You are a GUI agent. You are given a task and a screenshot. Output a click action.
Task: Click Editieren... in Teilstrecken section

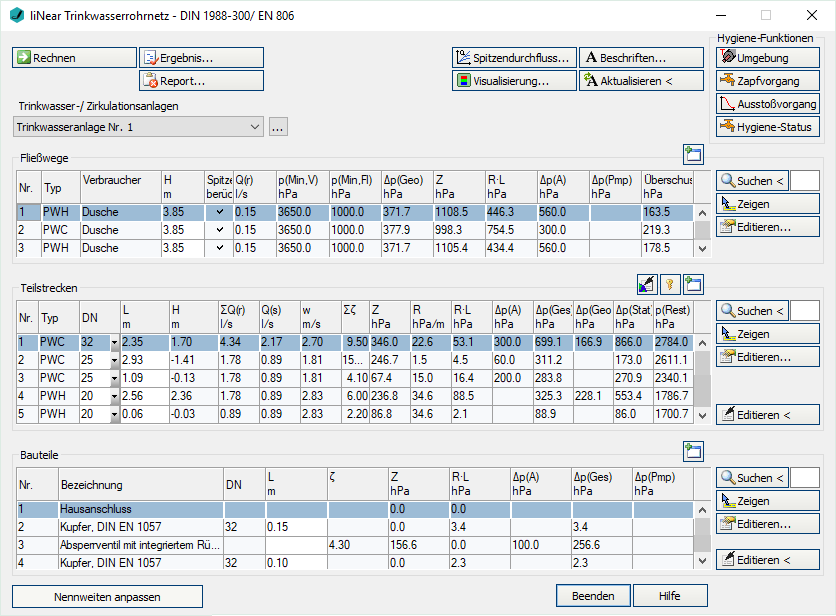coord(768,356)
